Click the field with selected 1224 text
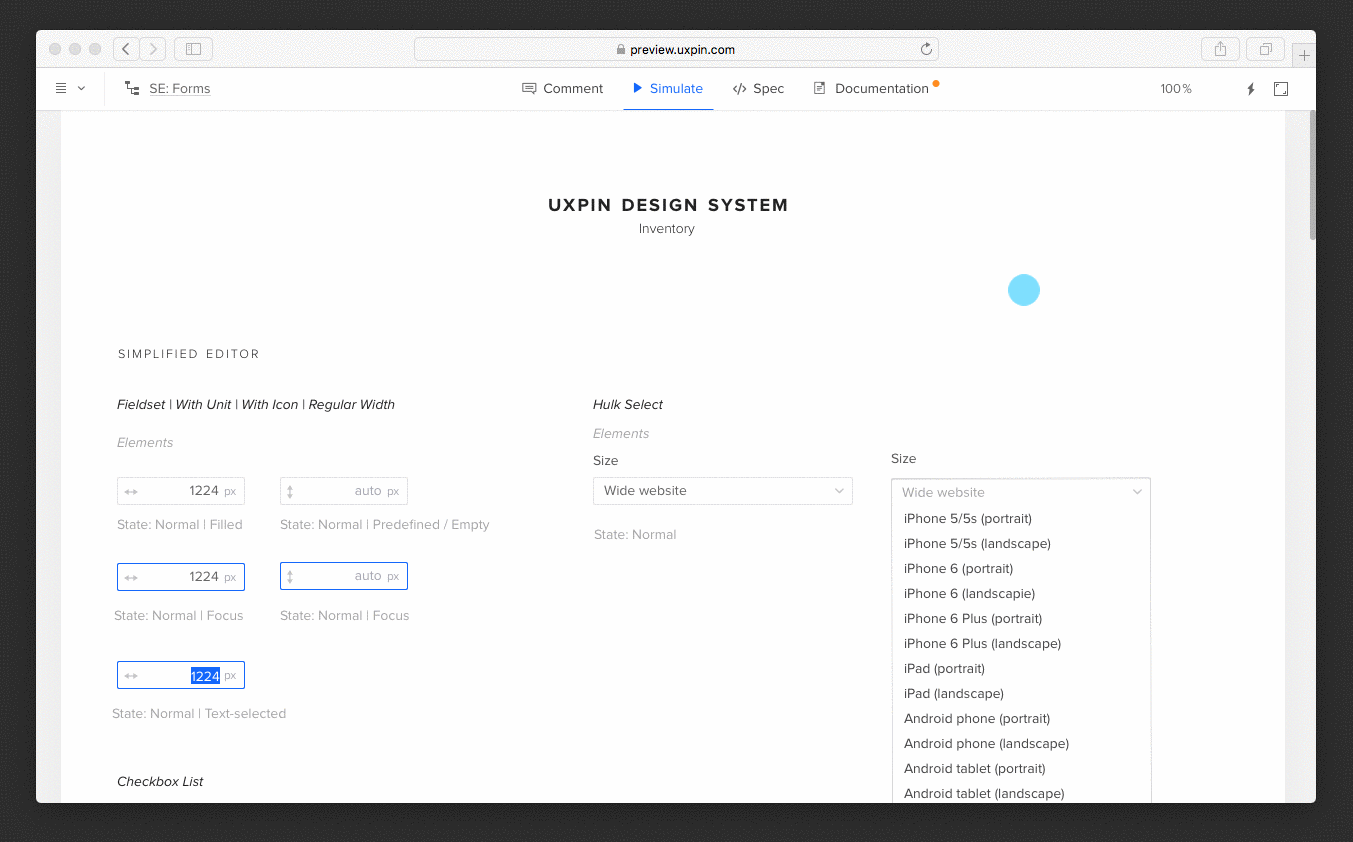The image size is (1353, 842). coord(181,675)
